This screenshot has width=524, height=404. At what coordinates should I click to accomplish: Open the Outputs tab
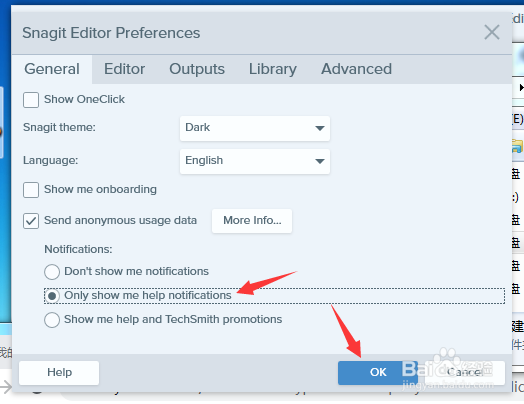197,69
